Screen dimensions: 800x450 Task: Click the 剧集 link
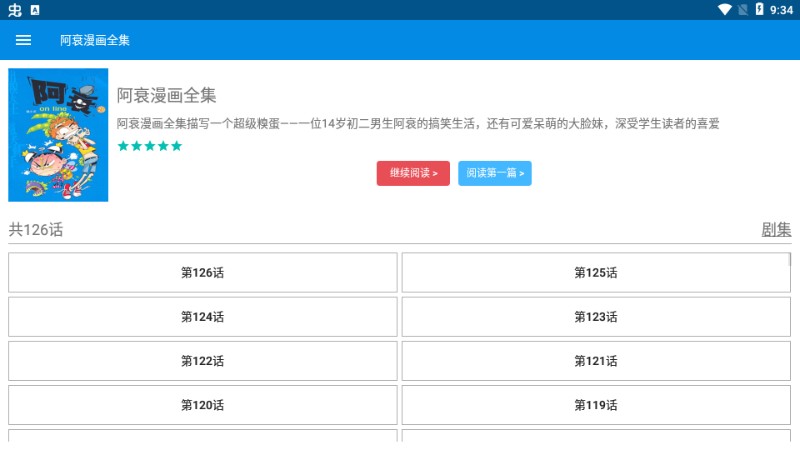[x=776, y=229]
